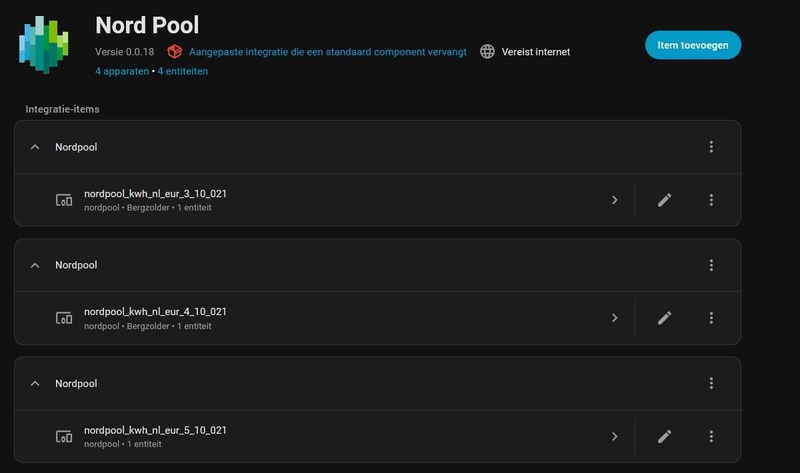Screen dimensions: 800x473
Task: Open three-dot menu of third Nordpool entry
Action: tap(711, 383)
